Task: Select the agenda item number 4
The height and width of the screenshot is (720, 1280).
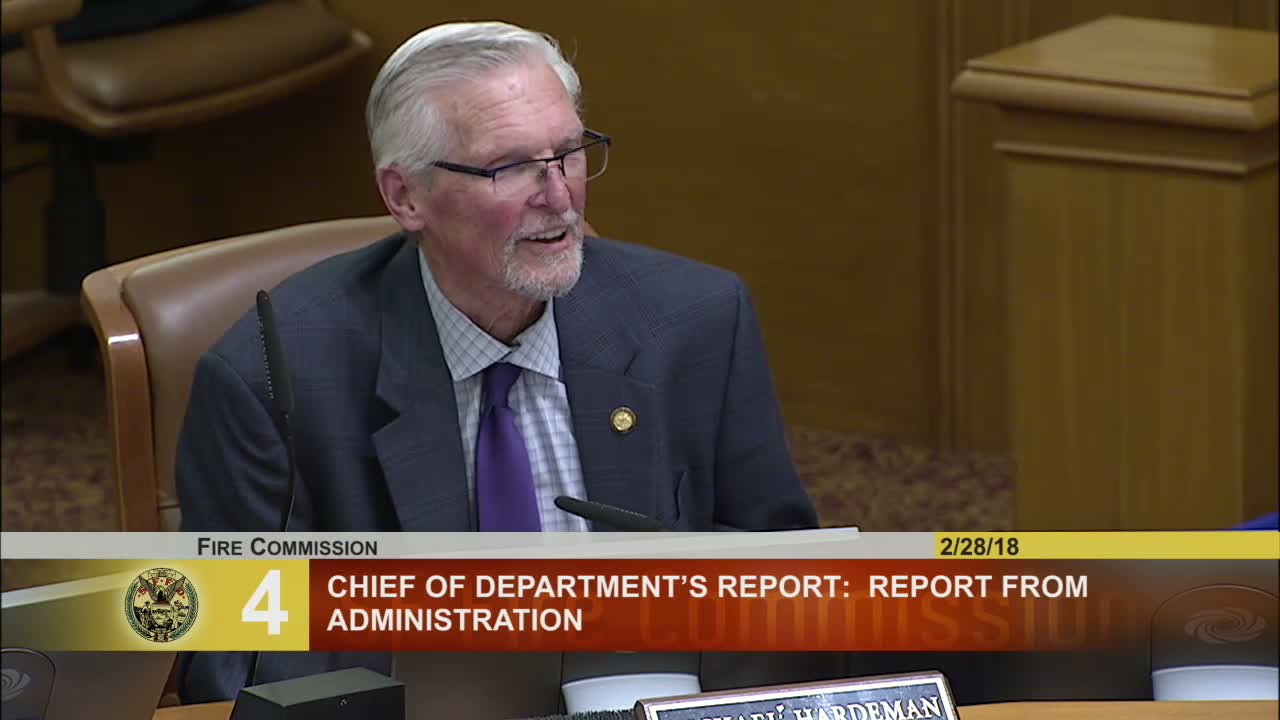Action: [x=265, y=603]
